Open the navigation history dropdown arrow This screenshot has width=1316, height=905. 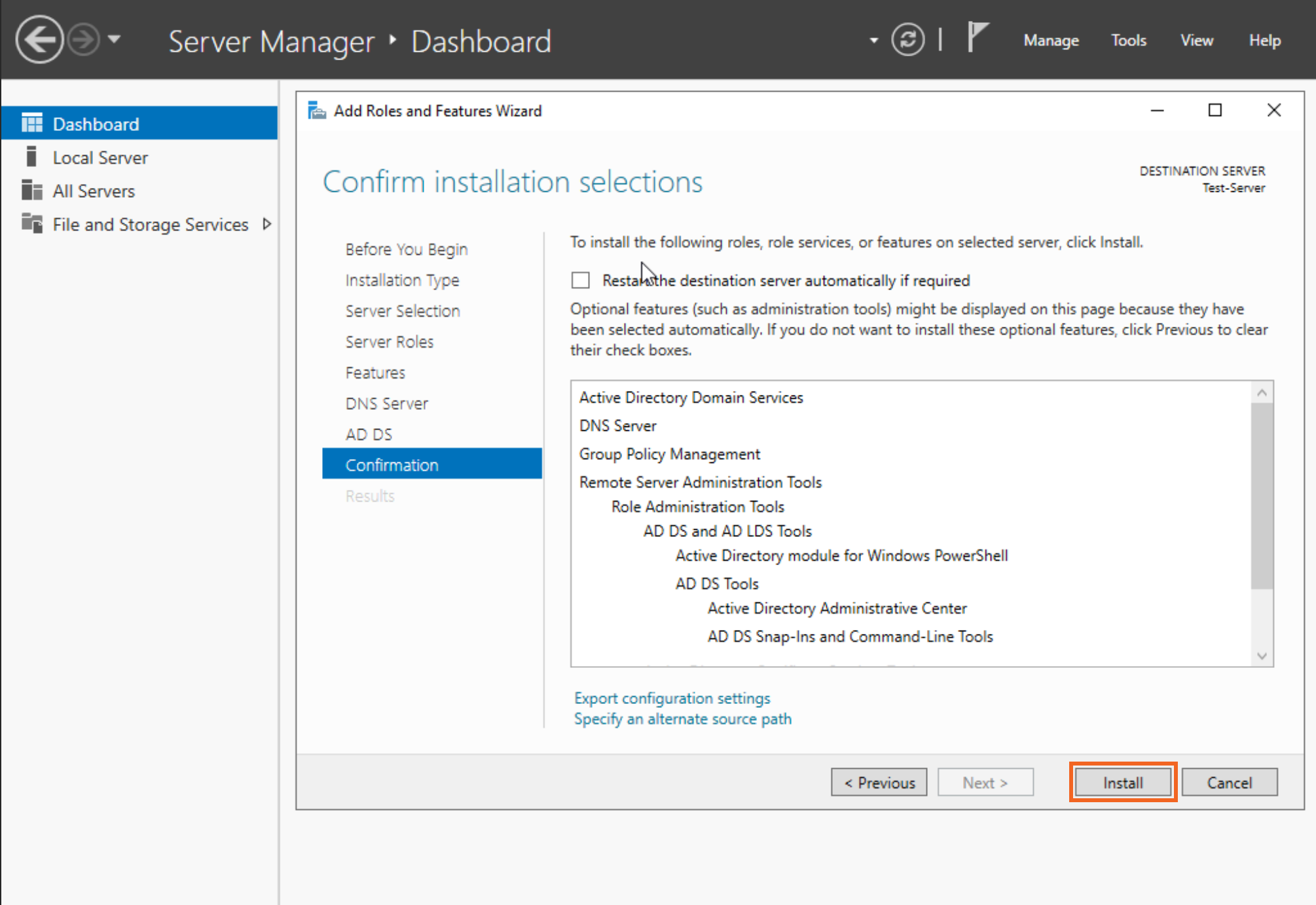coord(114,39)
